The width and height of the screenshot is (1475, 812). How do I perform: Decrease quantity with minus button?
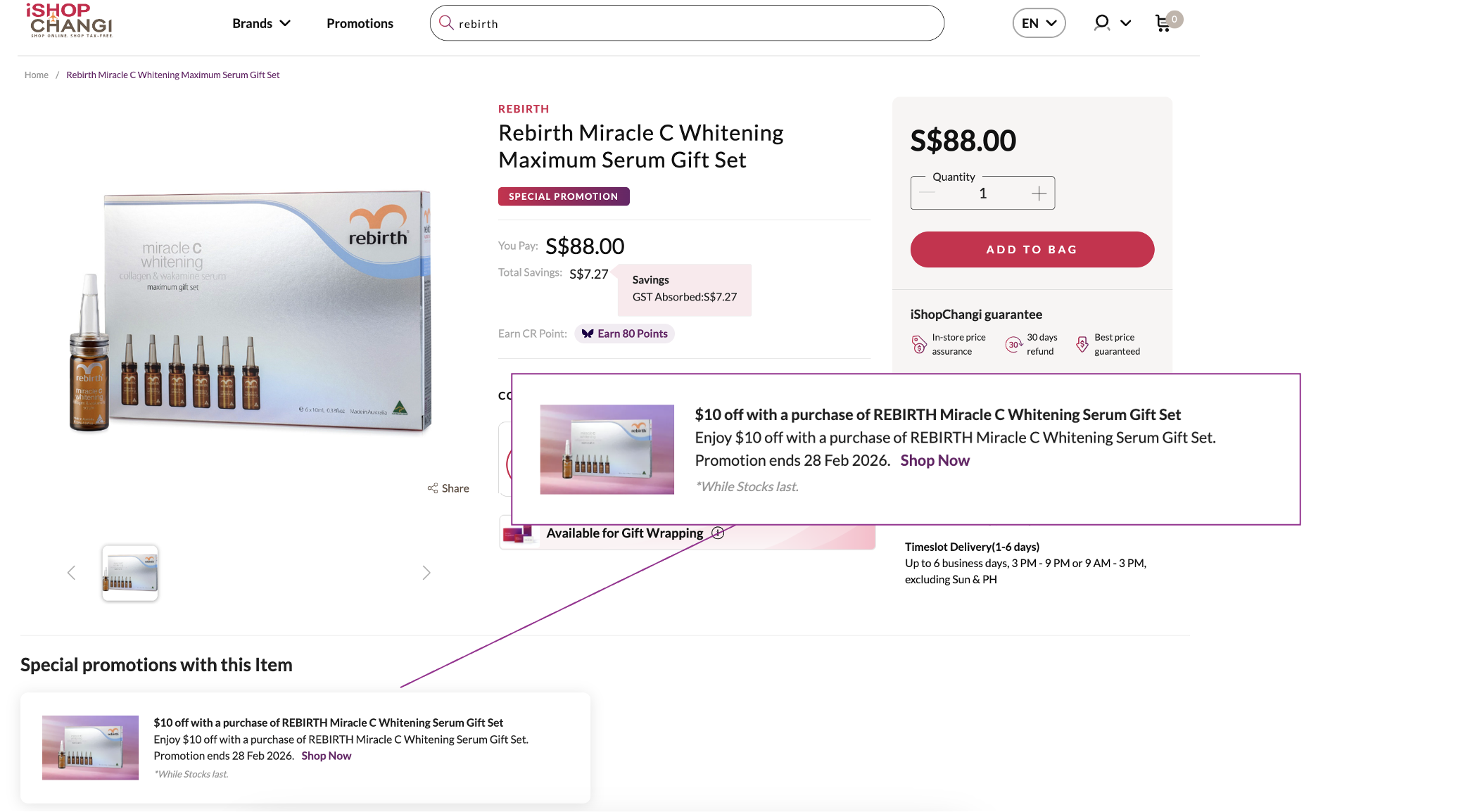coord(927,194)
